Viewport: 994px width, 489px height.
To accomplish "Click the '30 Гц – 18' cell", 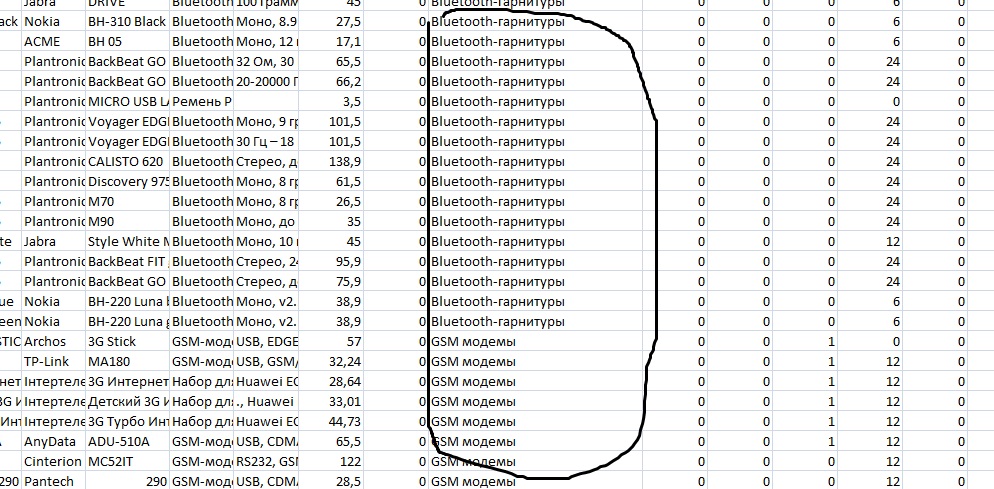I will coord(266,141).
